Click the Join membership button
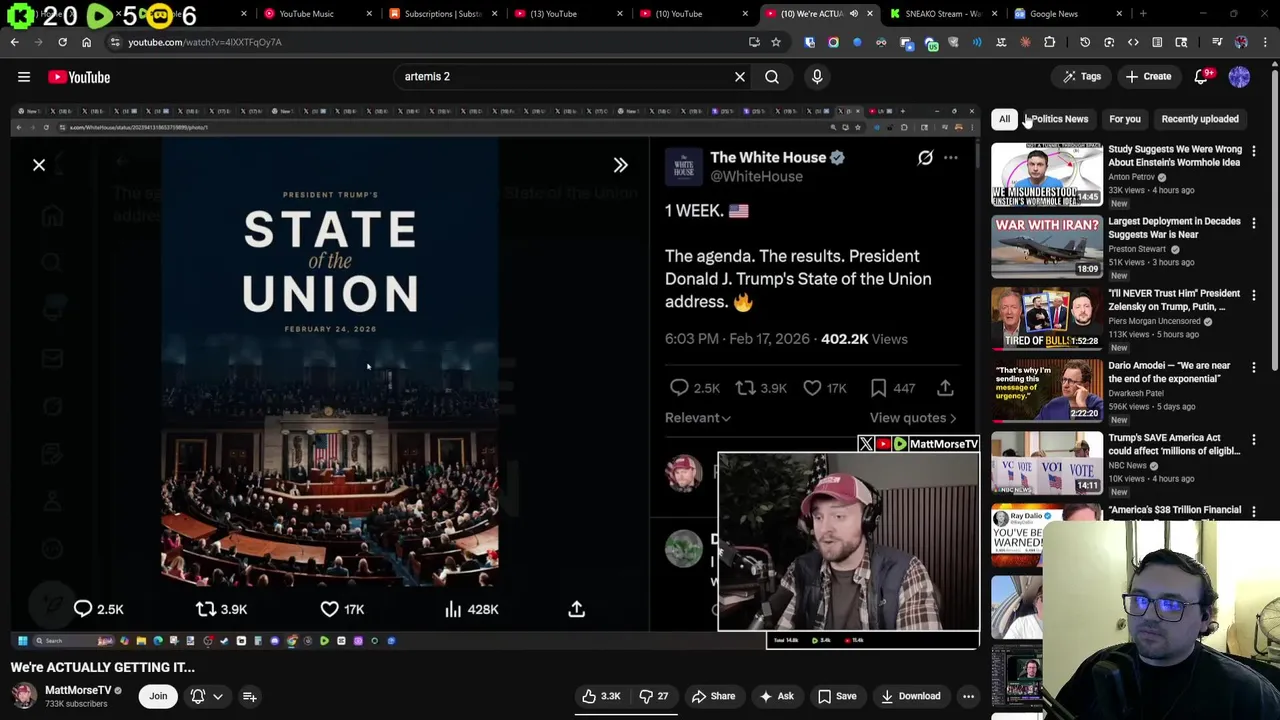Screen dimensions: 1280x720 click(158, 696)
